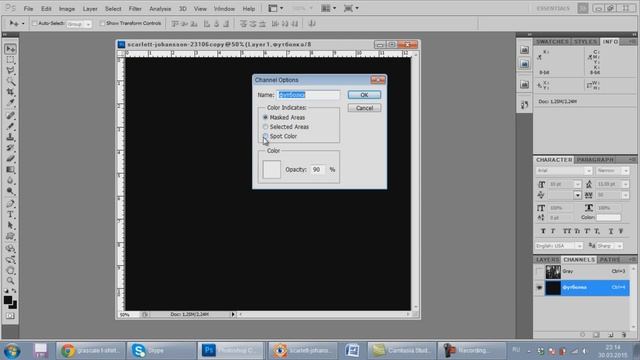Select the History Brush tool
The height and width of the screenshot is (360, 640).
point(10,148)
